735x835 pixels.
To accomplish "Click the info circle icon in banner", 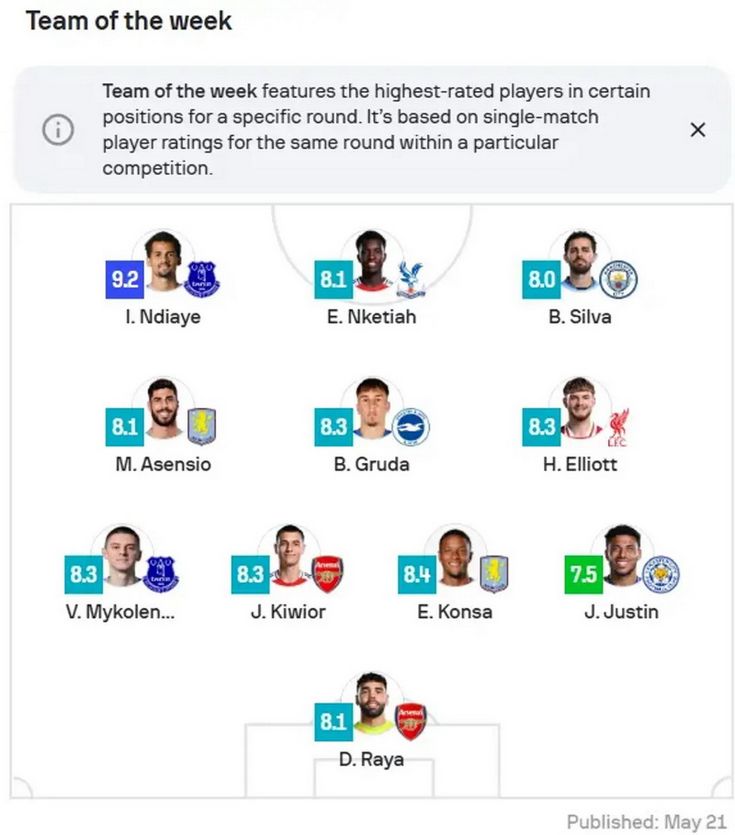I will click(x=58, y=129).
